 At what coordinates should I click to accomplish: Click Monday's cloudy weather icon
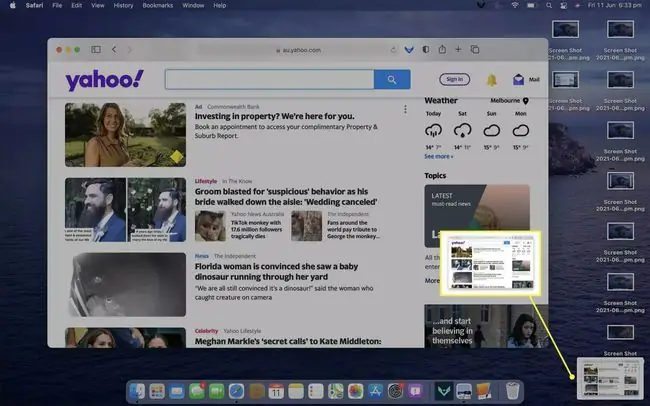(x=521, y=131)
